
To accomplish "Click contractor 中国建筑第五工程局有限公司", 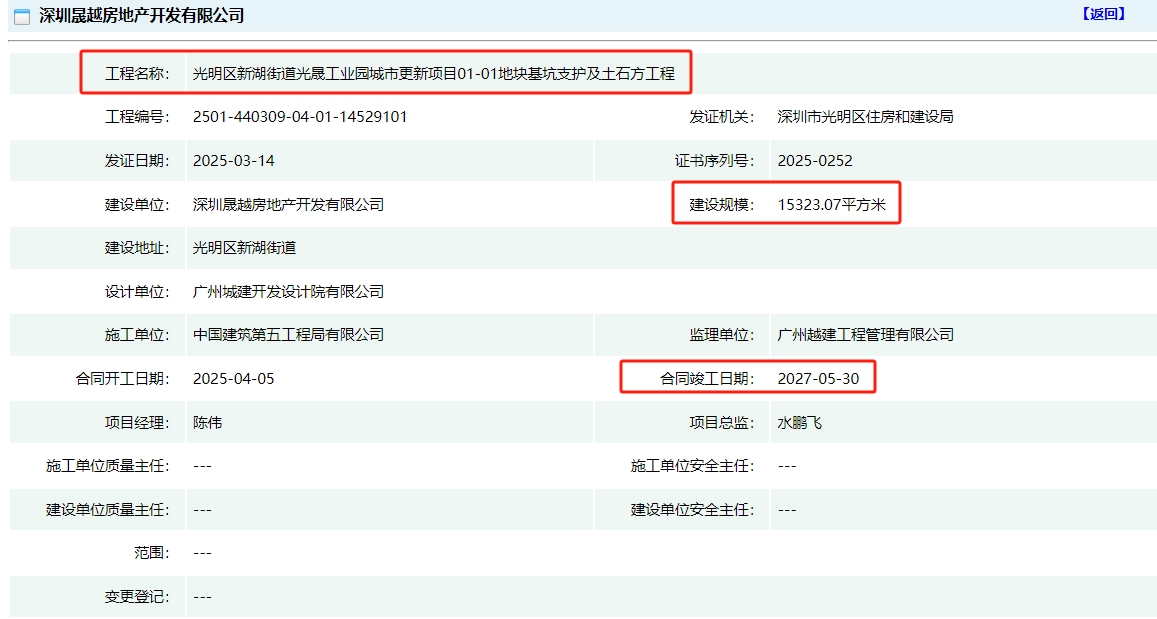I will [x=289, y=335].
